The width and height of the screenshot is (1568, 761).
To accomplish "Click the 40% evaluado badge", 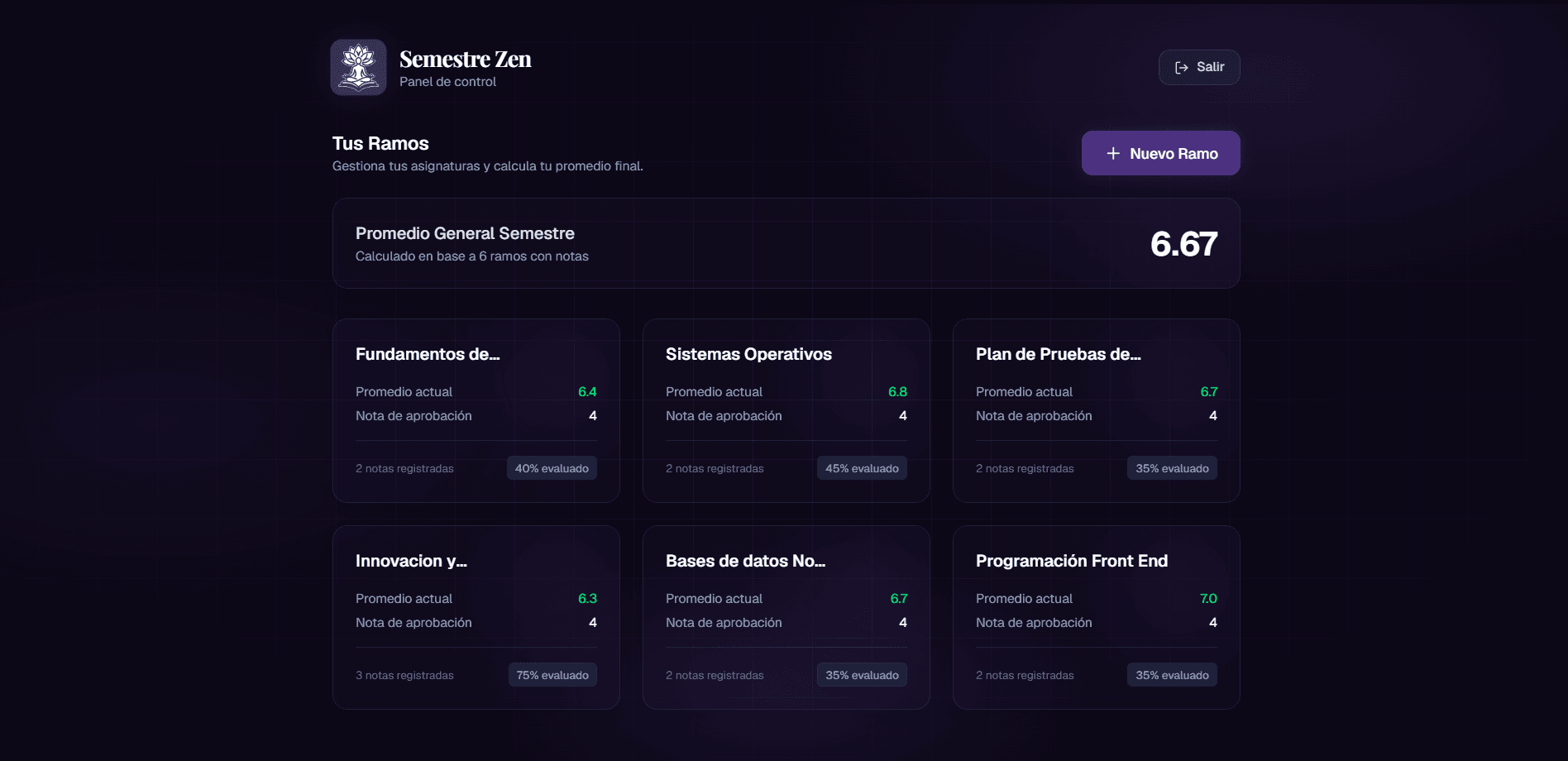I will 552,468.
